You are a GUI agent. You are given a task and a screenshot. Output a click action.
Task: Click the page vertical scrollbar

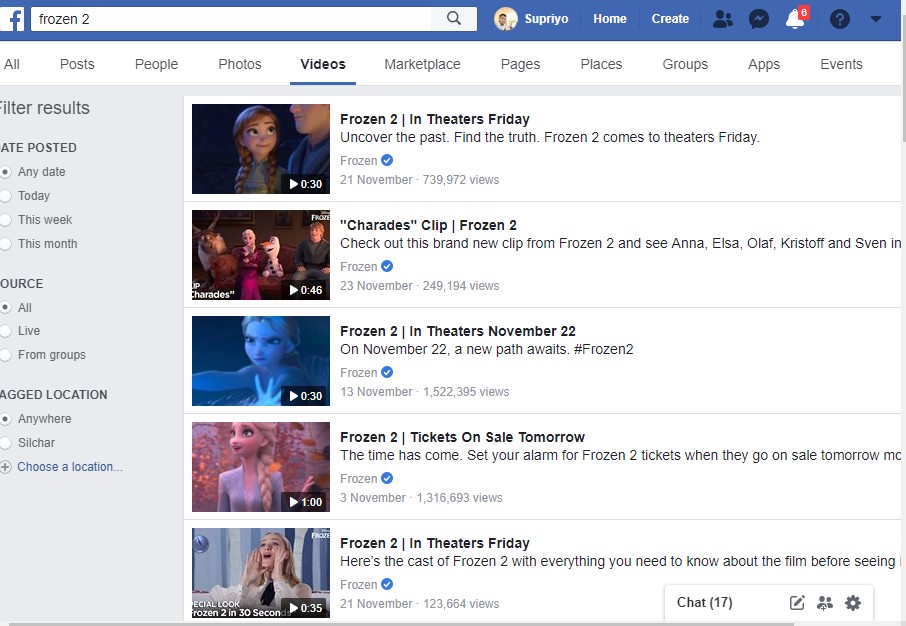click(904, 78)
